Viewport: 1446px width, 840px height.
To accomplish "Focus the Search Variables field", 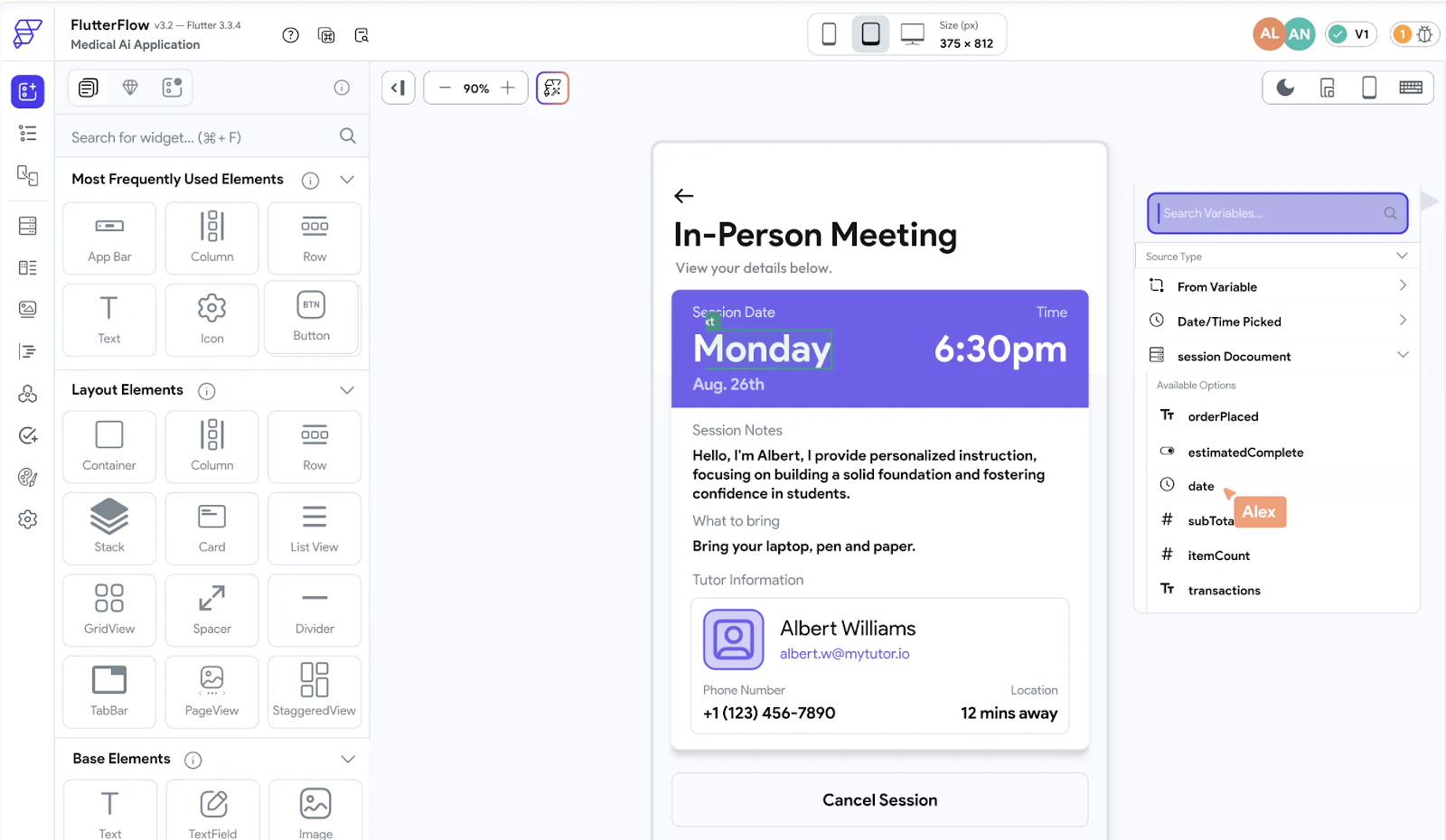I will (1277, 213).
